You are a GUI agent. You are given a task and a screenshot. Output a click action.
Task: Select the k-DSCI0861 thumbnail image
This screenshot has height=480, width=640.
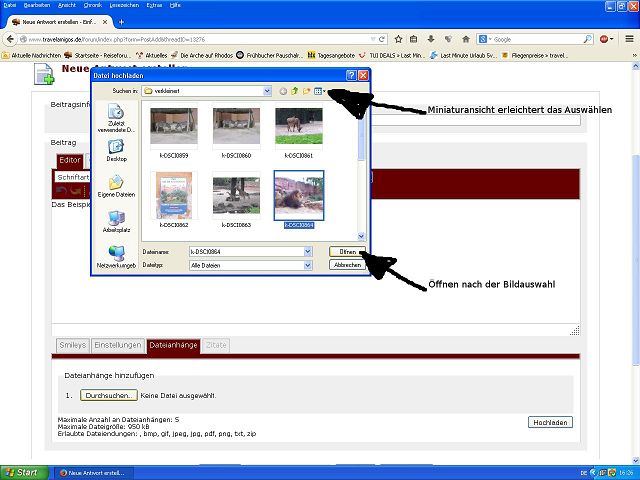[298, 126]
